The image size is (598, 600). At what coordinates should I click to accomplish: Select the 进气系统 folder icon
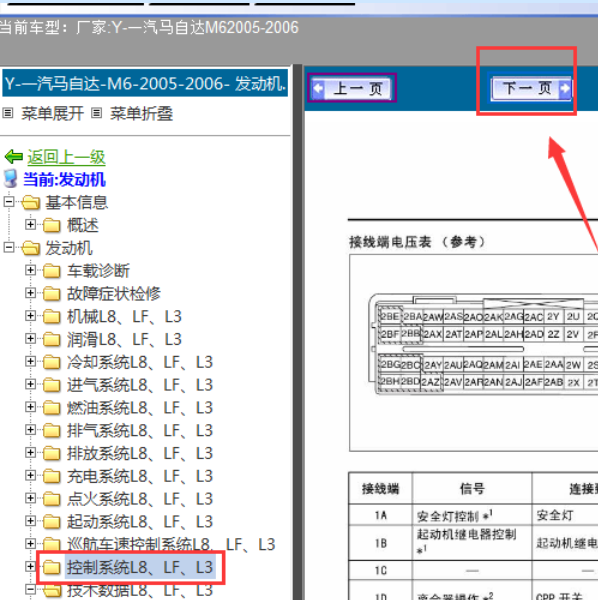tap(52, 385)
